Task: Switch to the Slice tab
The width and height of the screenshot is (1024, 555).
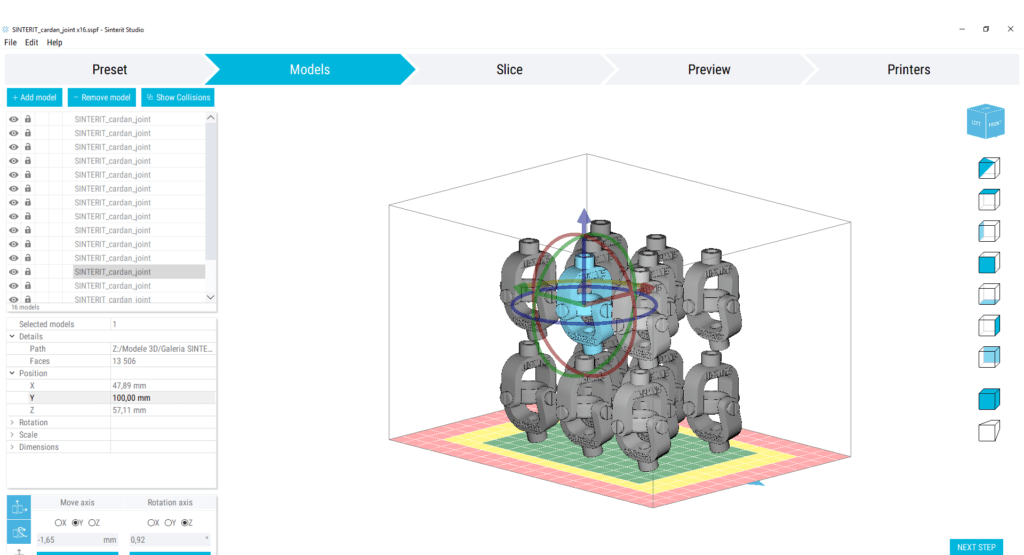Action: (x=509, y=70)
